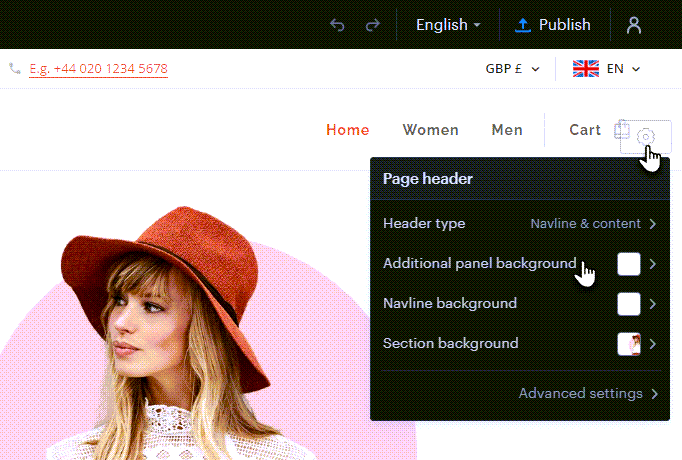Open the Section background image thumbnail
The height and width of the screenshot is (460, 682).
click(628, 344)
